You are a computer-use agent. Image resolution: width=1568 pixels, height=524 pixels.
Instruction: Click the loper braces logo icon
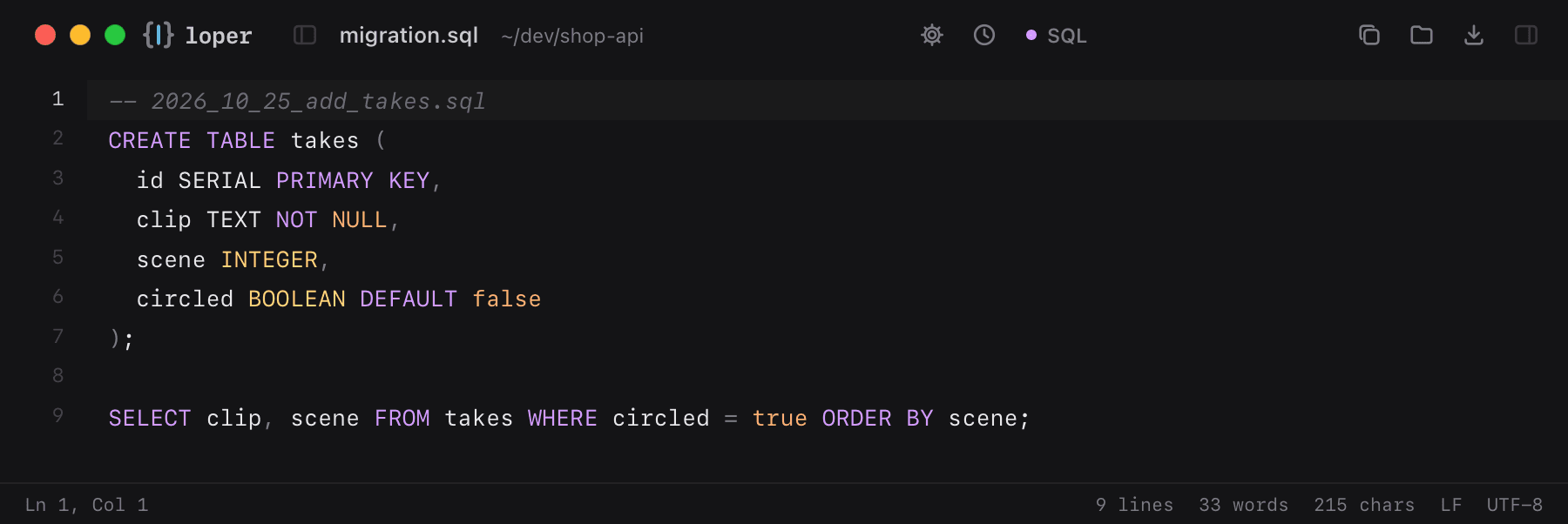[159, 35]
